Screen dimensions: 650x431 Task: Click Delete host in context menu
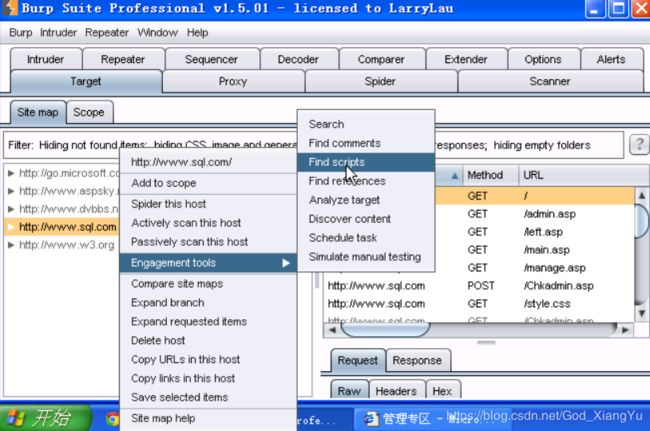click(208, 341)
